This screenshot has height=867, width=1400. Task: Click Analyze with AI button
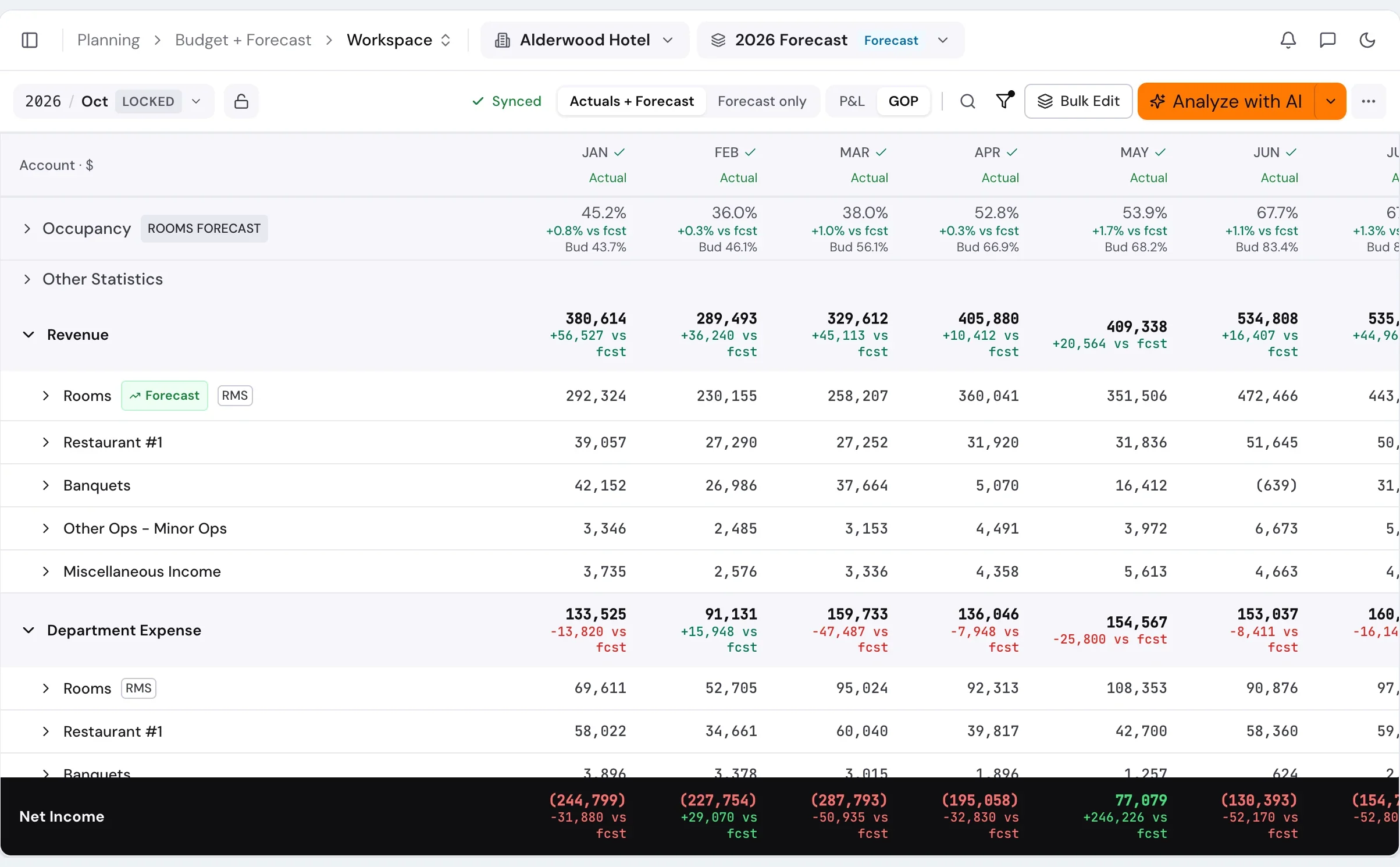1226,101
